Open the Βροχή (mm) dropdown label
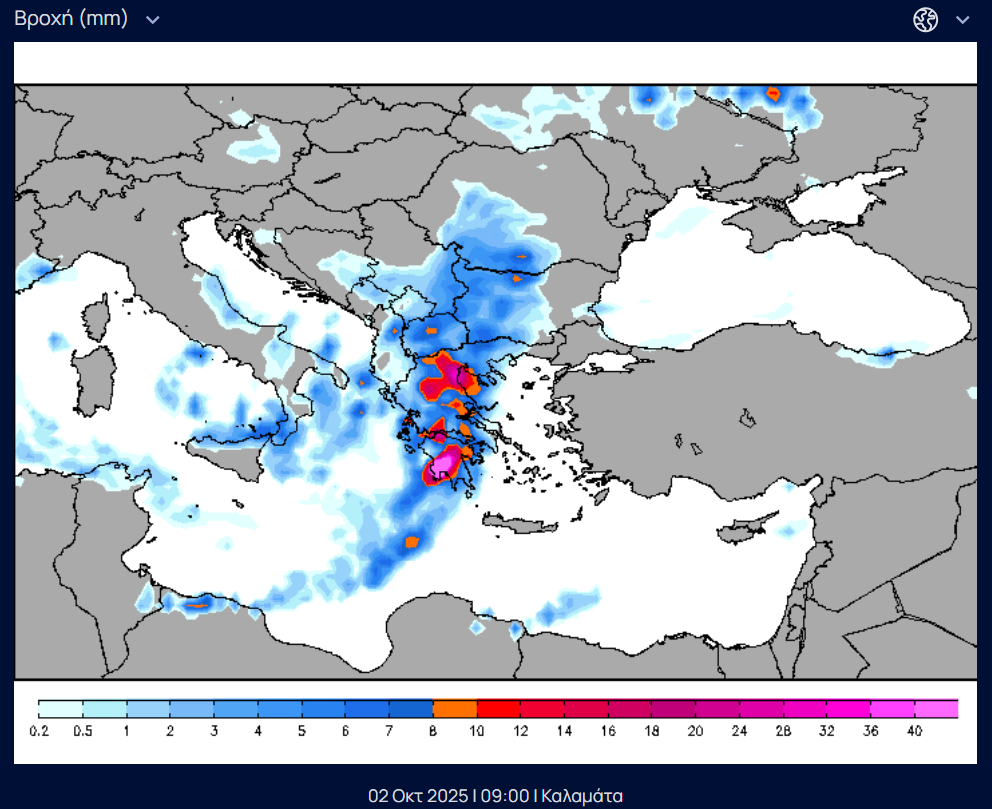This screenshot has width=992, height=809. (71, 19)
